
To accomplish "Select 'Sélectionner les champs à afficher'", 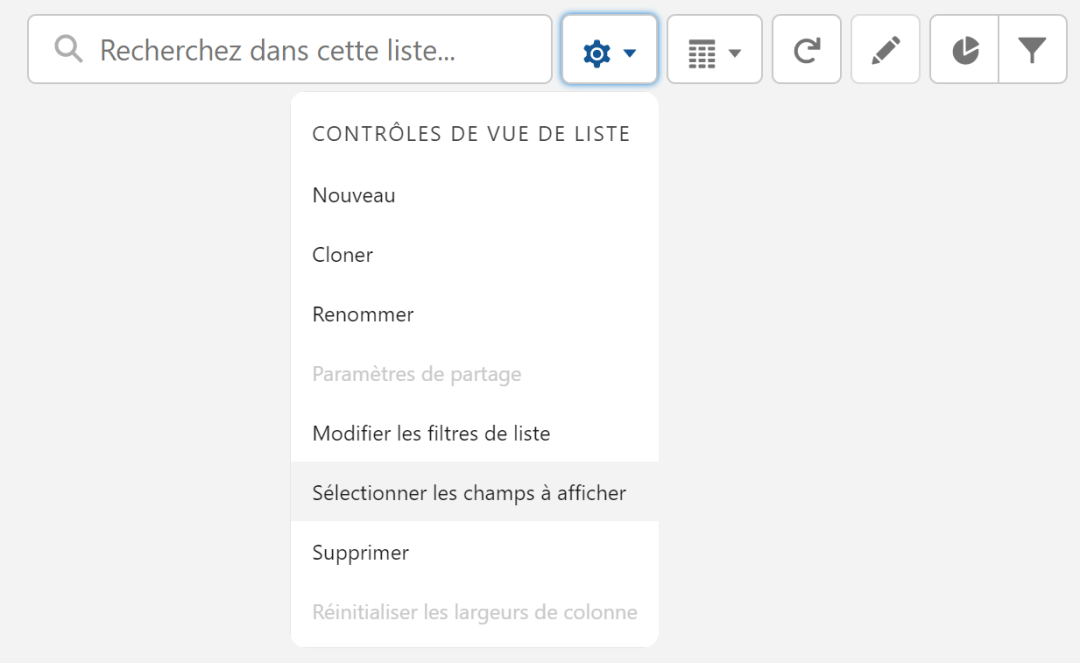I will [x=475, y=493].
